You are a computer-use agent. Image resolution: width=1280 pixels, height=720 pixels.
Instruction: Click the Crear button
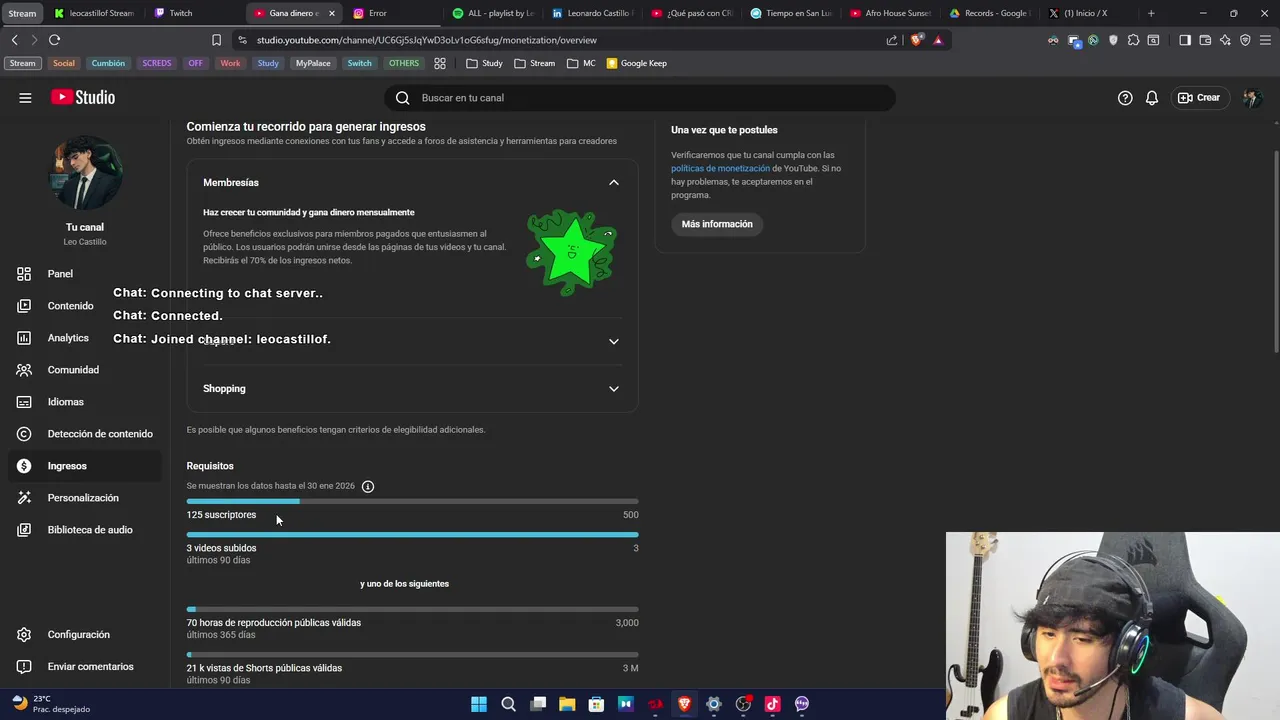click(x=1199, y=98)
